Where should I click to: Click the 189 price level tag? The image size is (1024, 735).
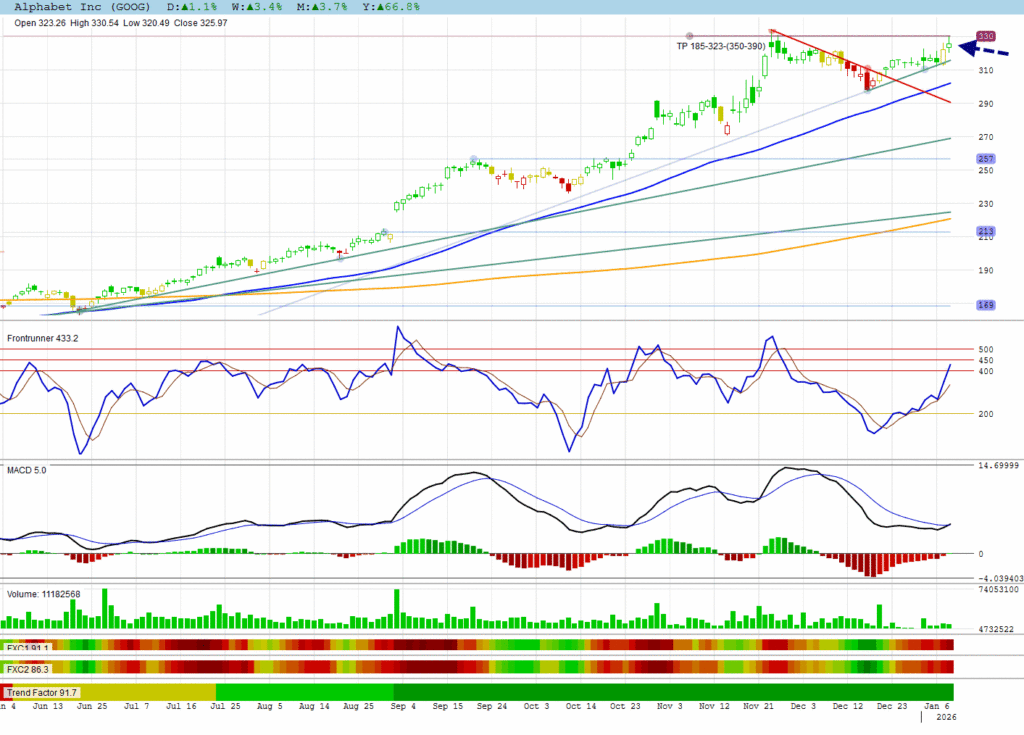[985, 306]
